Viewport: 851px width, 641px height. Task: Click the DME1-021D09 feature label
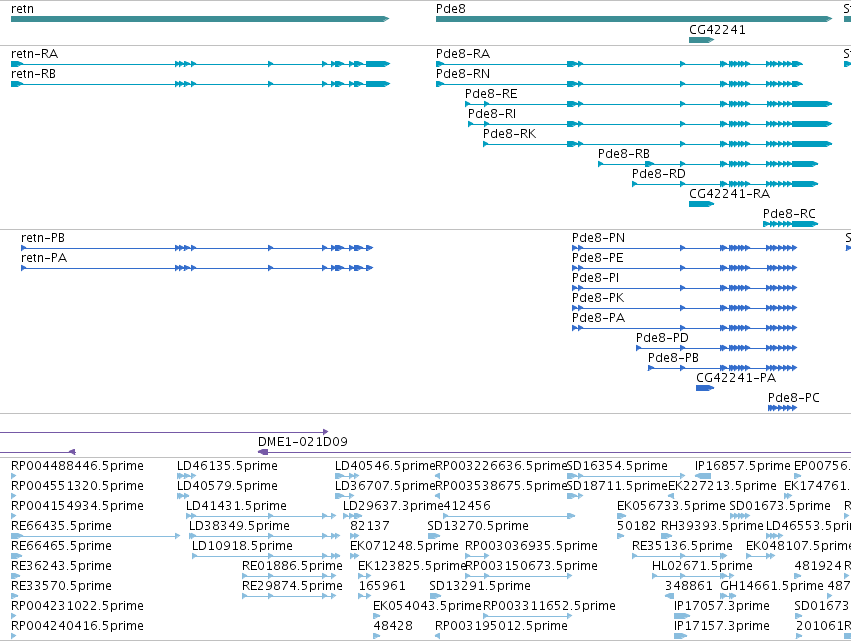303,442
